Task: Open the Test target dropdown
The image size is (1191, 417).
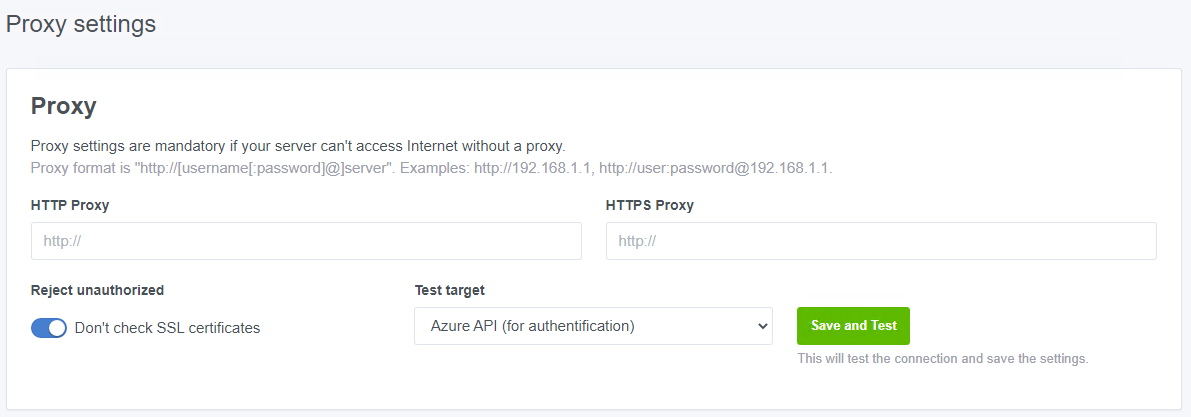Action: point(593,326)
